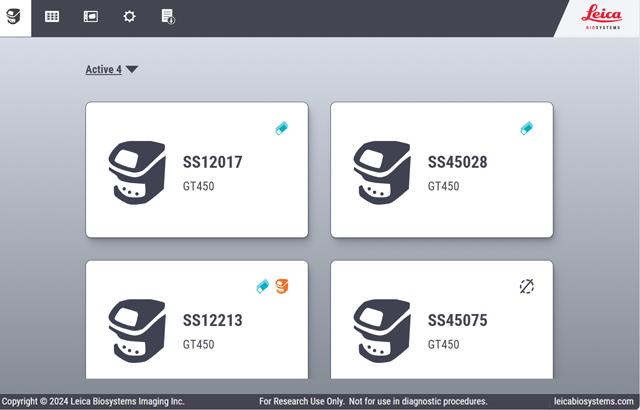Open the grid table view icon
The width and height of the screenshot is (640, 410).
52,17
